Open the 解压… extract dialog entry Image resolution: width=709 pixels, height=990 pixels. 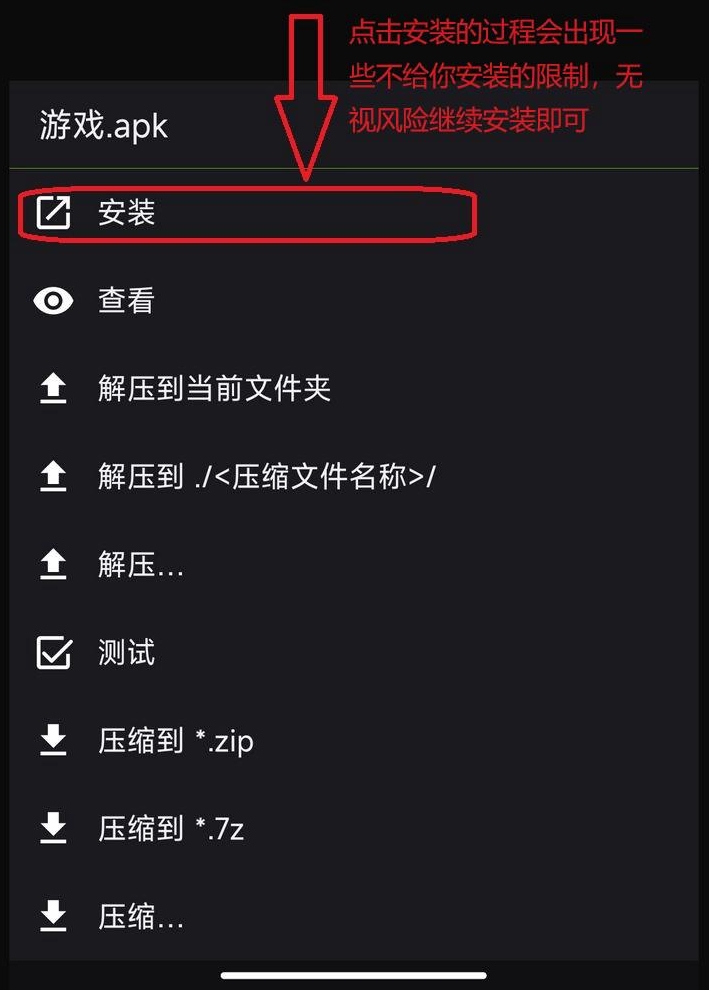point(354,564)
